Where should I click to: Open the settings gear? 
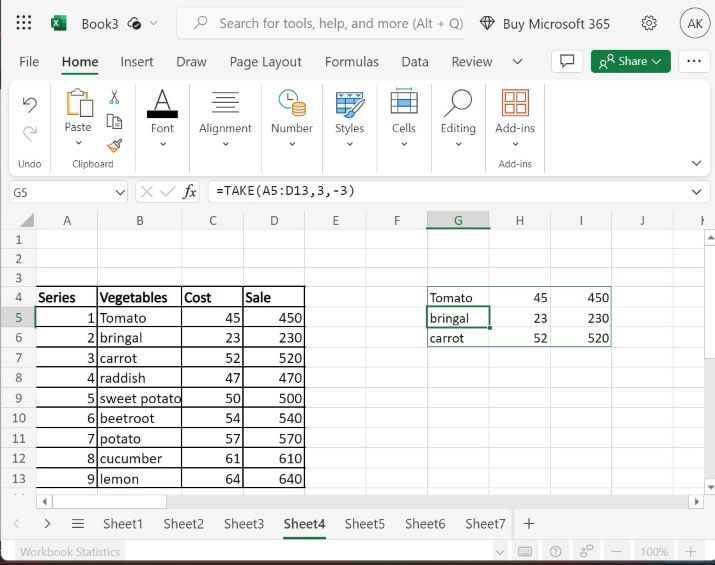click(648, 23)
